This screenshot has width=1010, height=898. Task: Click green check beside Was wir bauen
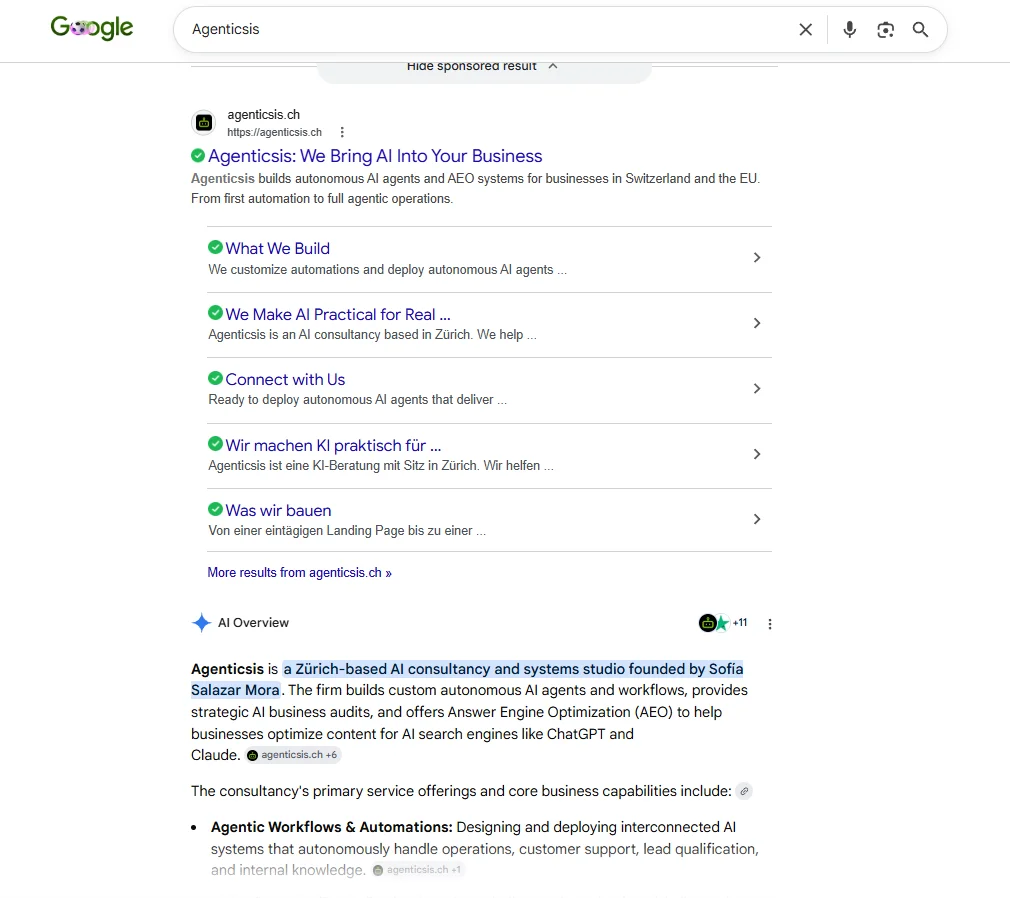[x=215, y=510]
